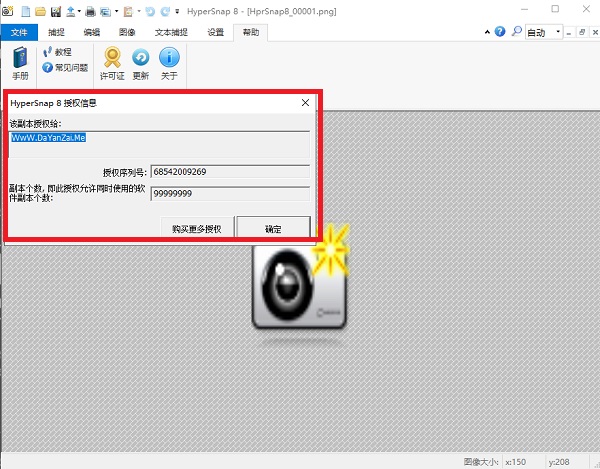Click the save floppy disk icon

point(56,11)
